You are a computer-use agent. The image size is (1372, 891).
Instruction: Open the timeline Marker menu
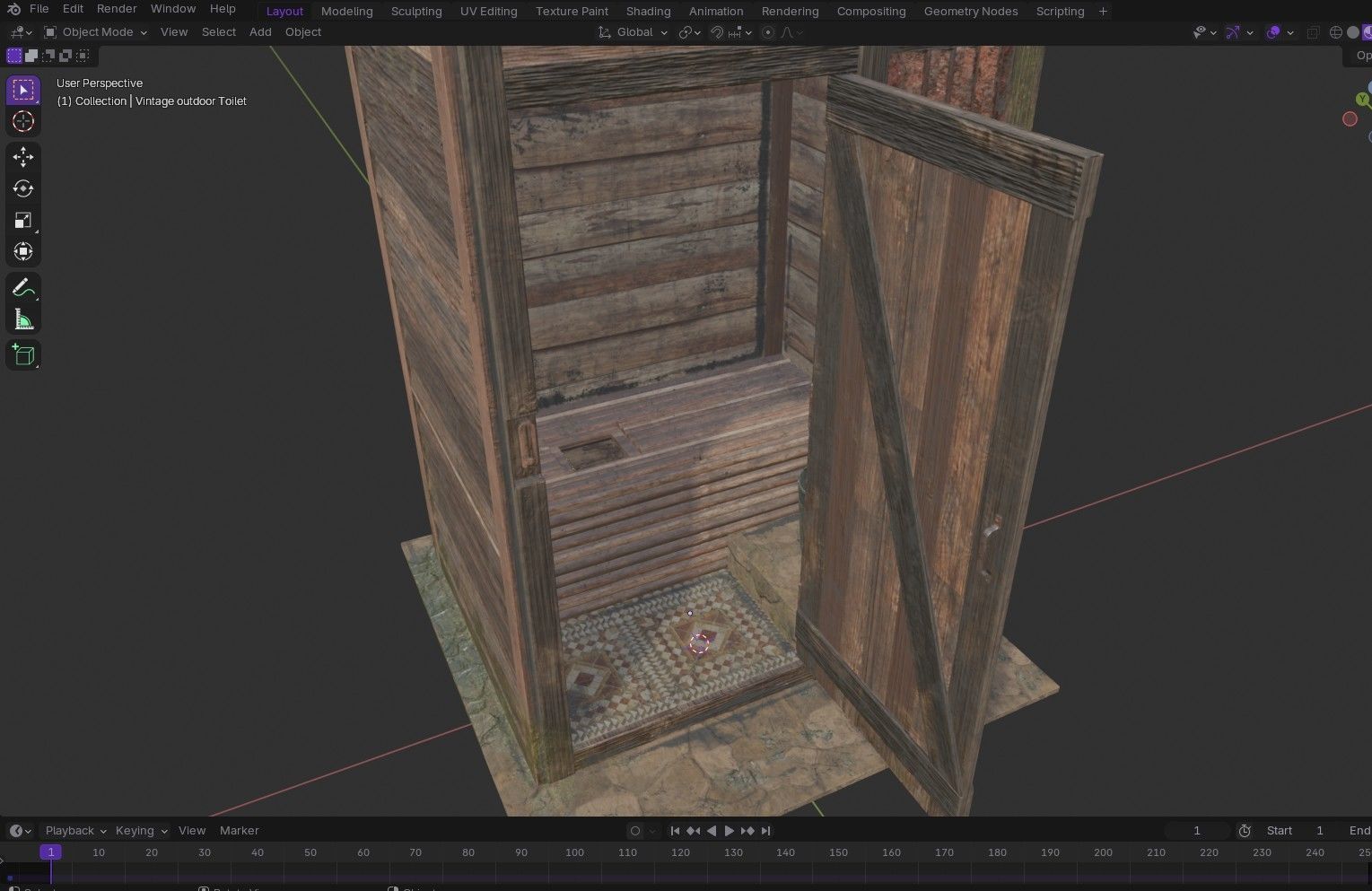click(x=239, y=831)
